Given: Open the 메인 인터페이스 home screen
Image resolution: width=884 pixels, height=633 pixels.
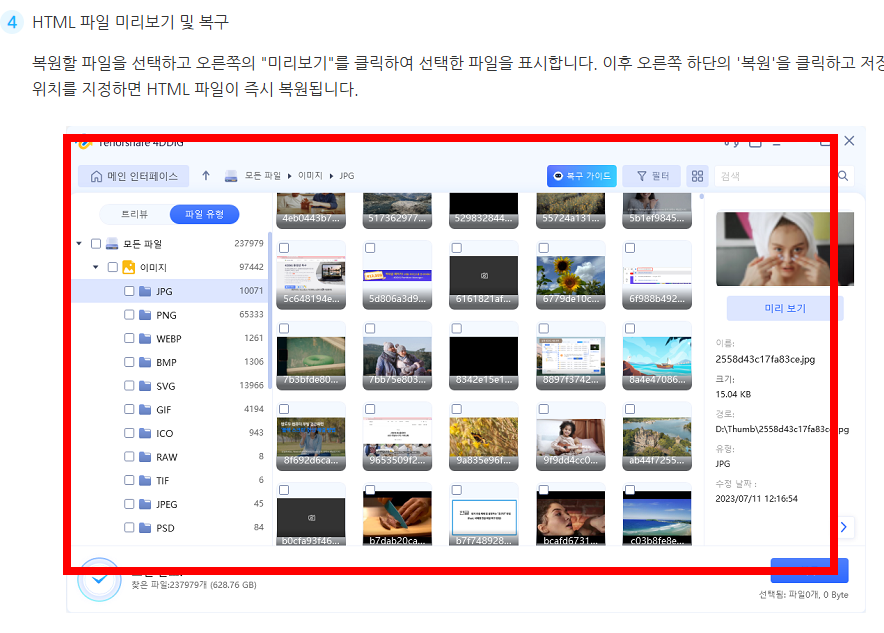Looking at the screenshot, I should (x=135, y=176).
